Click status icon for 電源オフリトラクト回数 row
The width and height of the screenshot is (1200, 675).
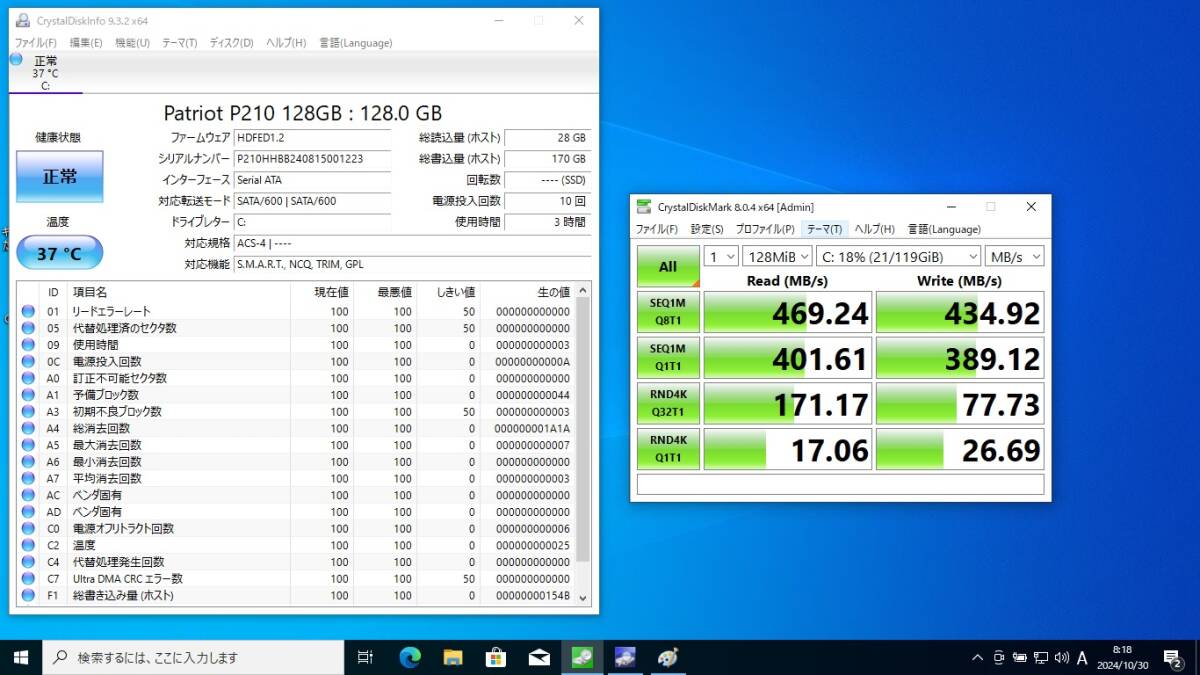(28, 528)
